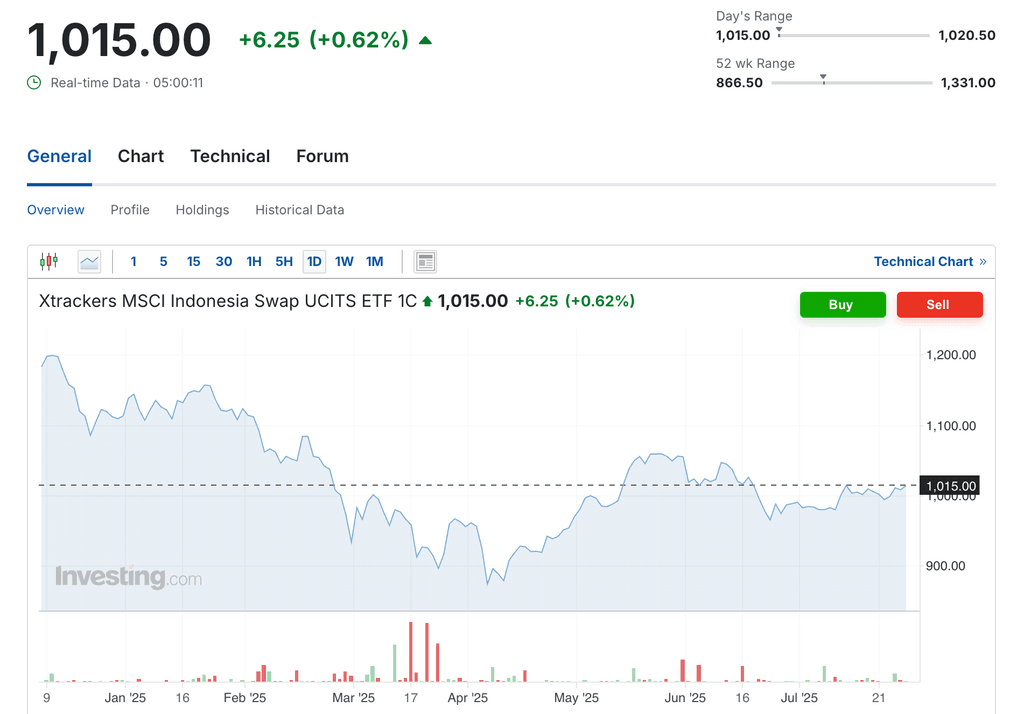
Task: Open the Technical Chart link
Action: tap(924, 261)
